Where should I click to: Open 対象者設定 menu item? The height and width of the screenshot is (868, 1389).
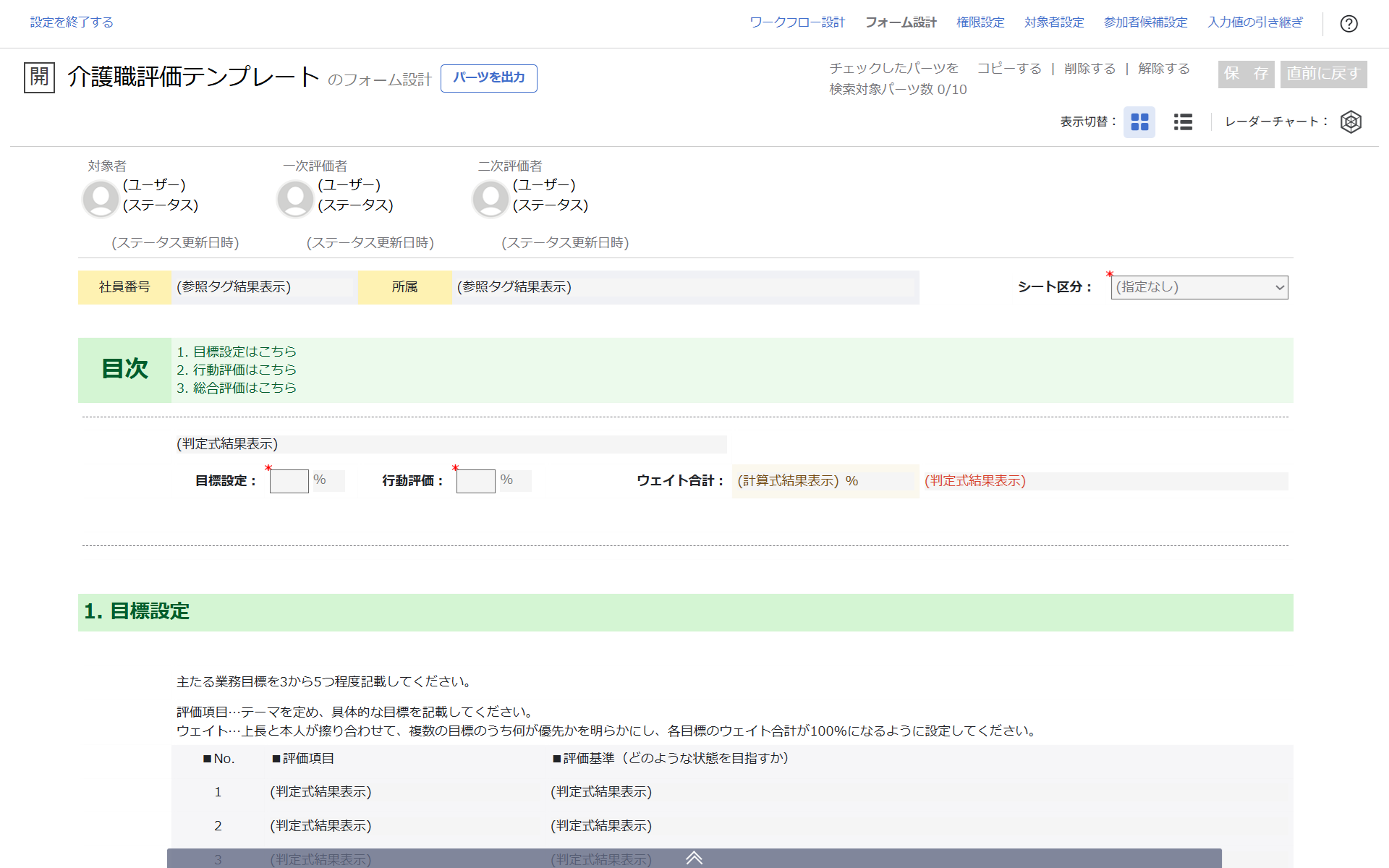(1054, 22)
